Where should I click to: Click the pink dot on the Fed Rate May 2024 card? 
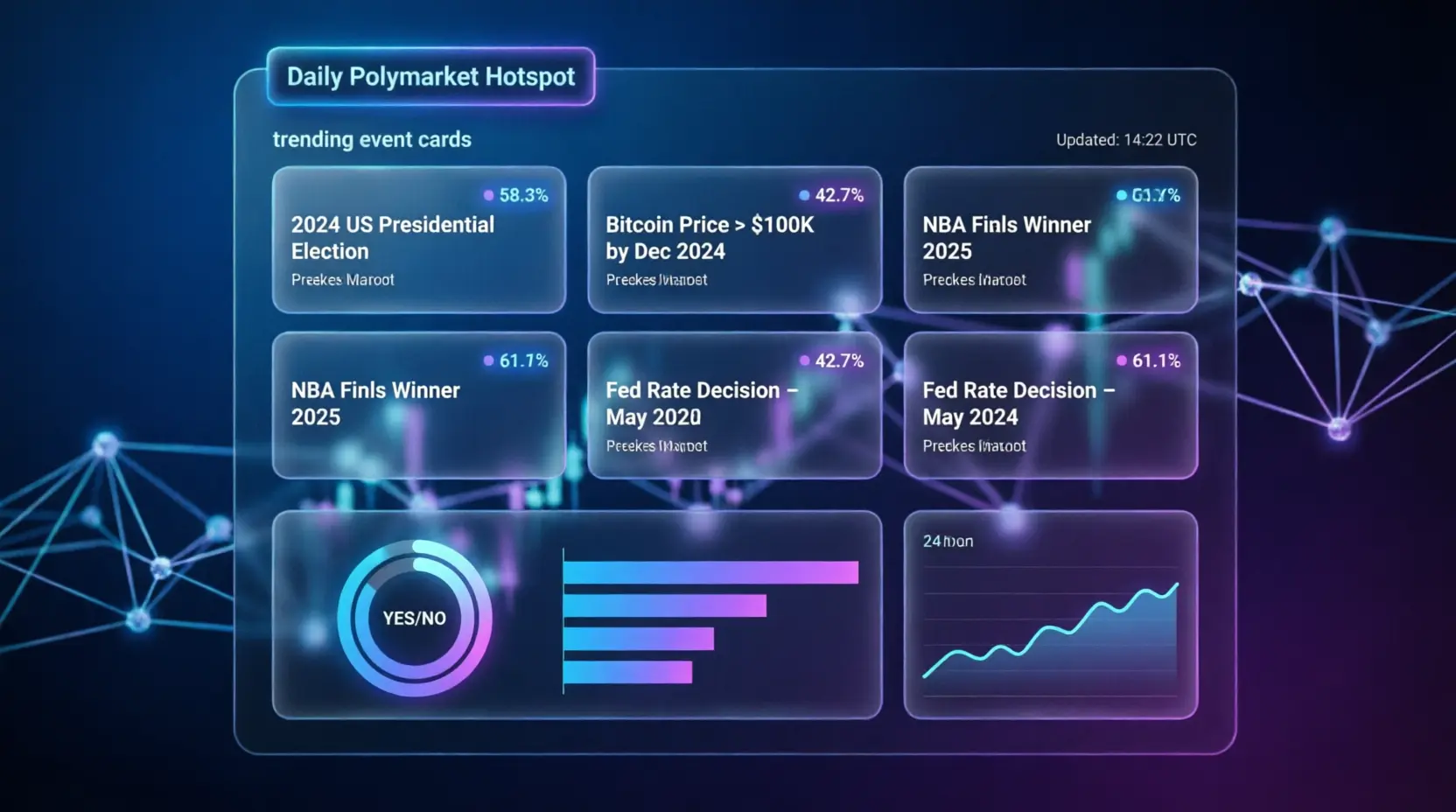[x=1122, y=360]
